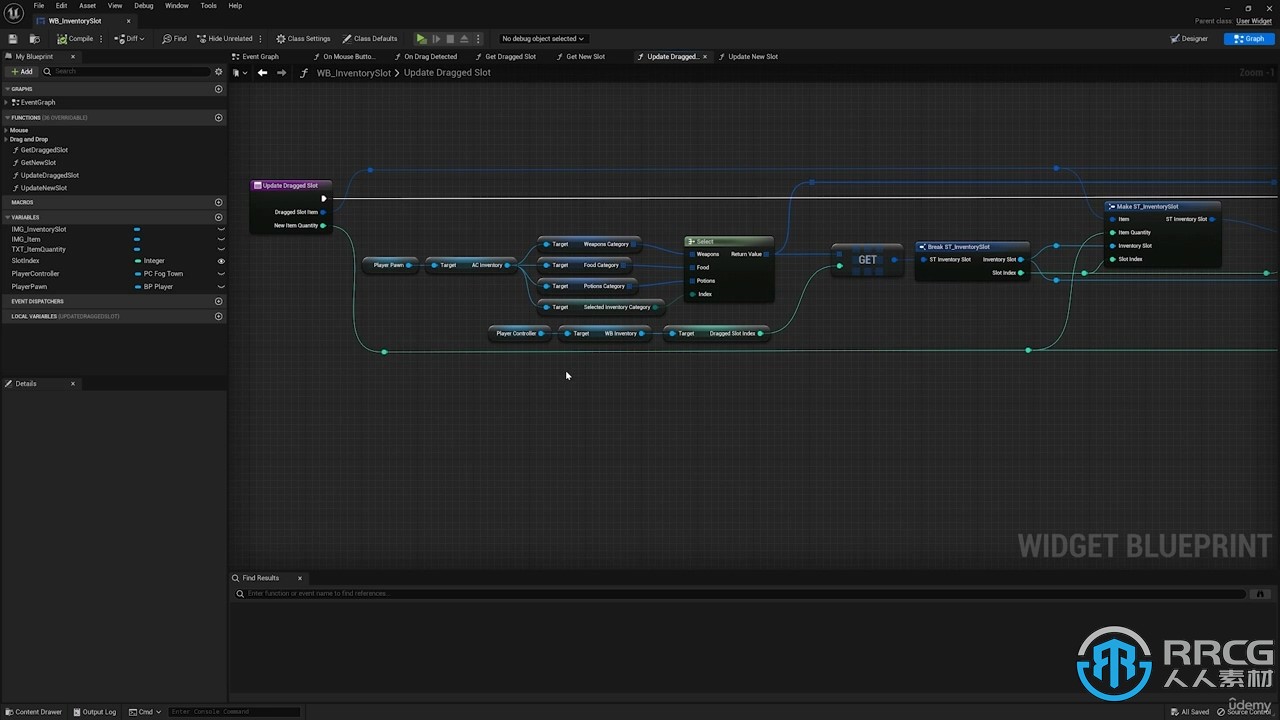Open play options menu dots
This screenshot has width=1280, height=720.
point(478,39)
